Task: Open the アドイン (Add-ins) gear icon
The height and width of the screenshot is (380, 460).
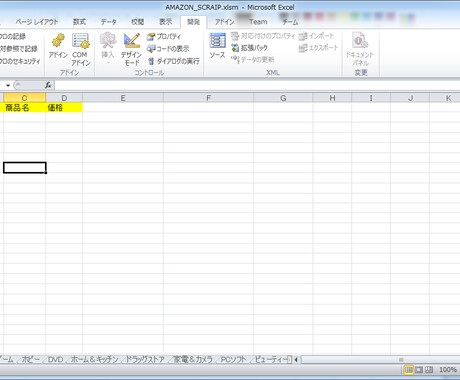Action: (x=58, y=46)
